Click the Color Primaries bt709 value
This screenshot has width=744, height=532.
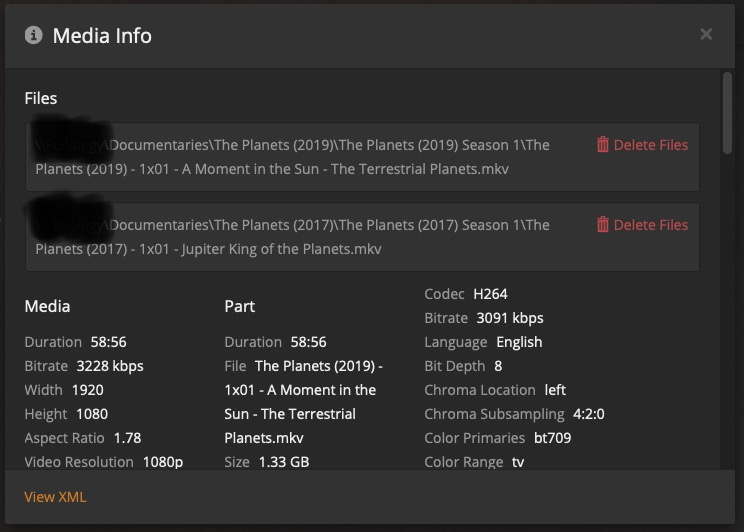coord(553,438)
